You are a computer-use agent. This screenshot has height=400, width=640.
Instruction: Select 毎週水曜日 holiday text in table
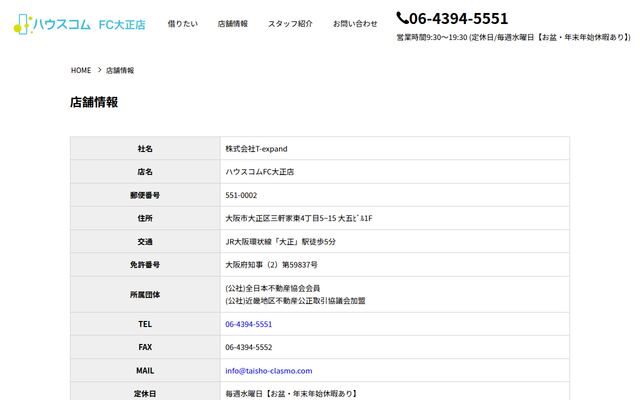click(x=291, y=394)
